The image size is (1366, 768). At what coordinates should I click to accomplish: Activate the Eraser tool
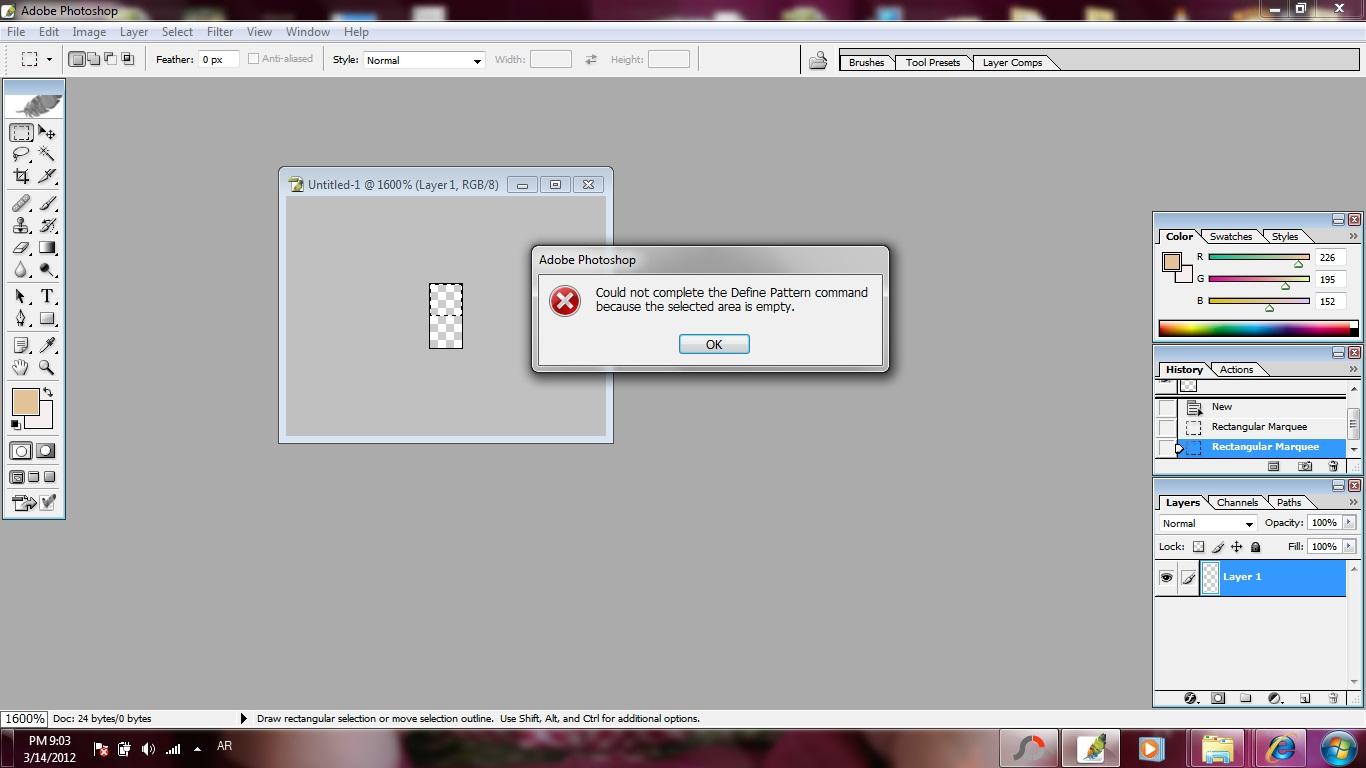click(21, 248)
